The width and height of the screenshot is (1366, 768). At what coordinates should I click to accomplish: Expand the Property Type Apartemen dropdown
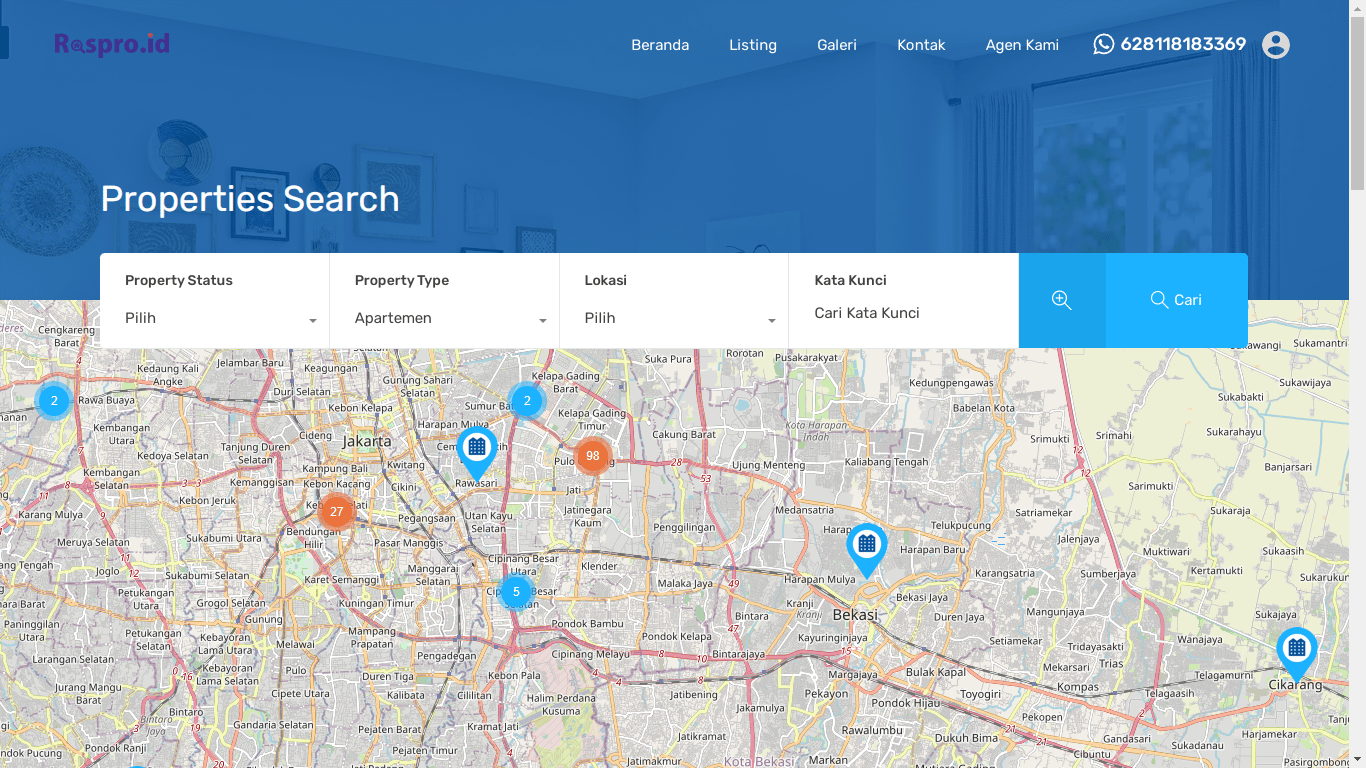[x=449, y=318]
